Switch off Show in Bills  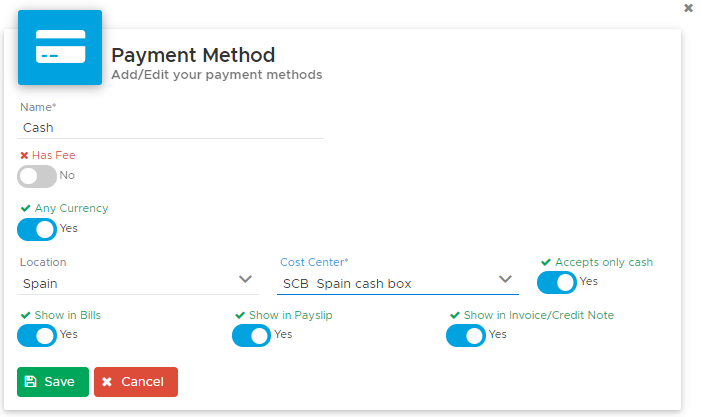pos(37,336)
